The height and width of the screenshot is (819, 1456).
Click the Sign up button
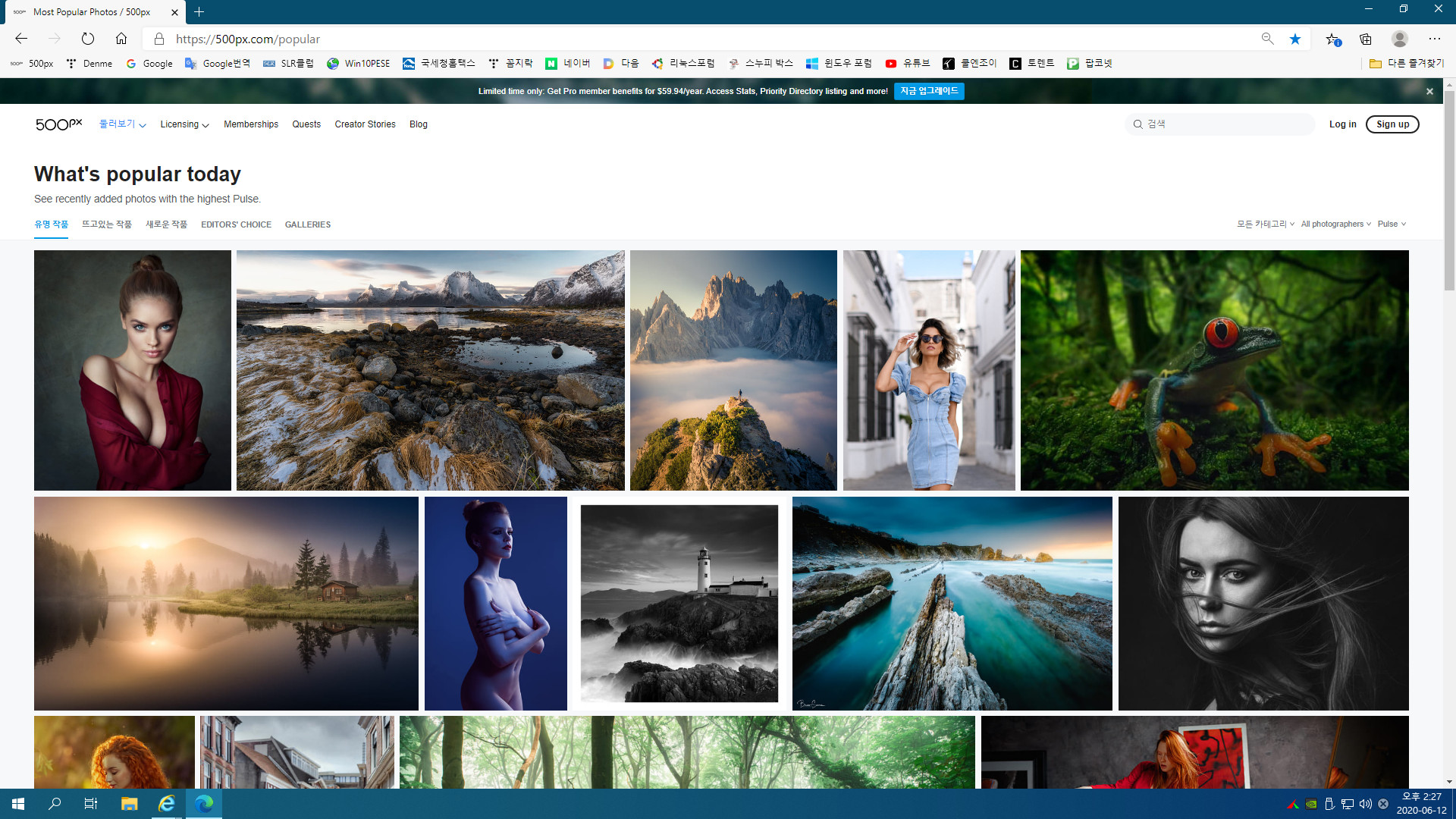1393,124
